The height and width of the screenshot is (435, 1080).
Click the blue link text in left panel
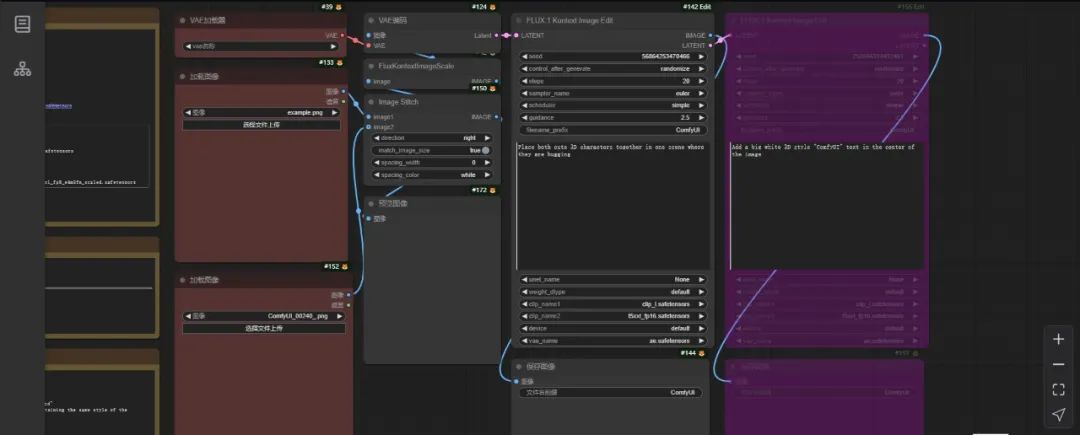click(59, 107)
